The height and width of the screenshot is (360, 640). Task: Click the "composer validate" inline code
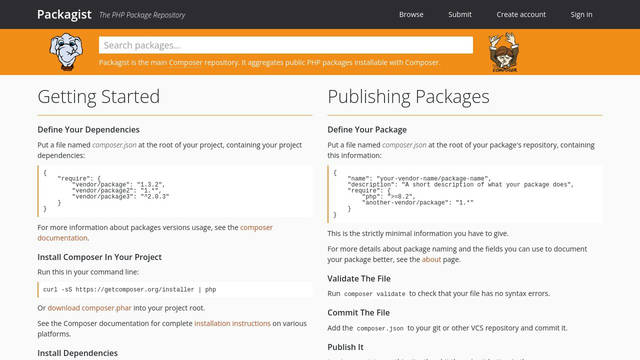(x=375, y=294)
